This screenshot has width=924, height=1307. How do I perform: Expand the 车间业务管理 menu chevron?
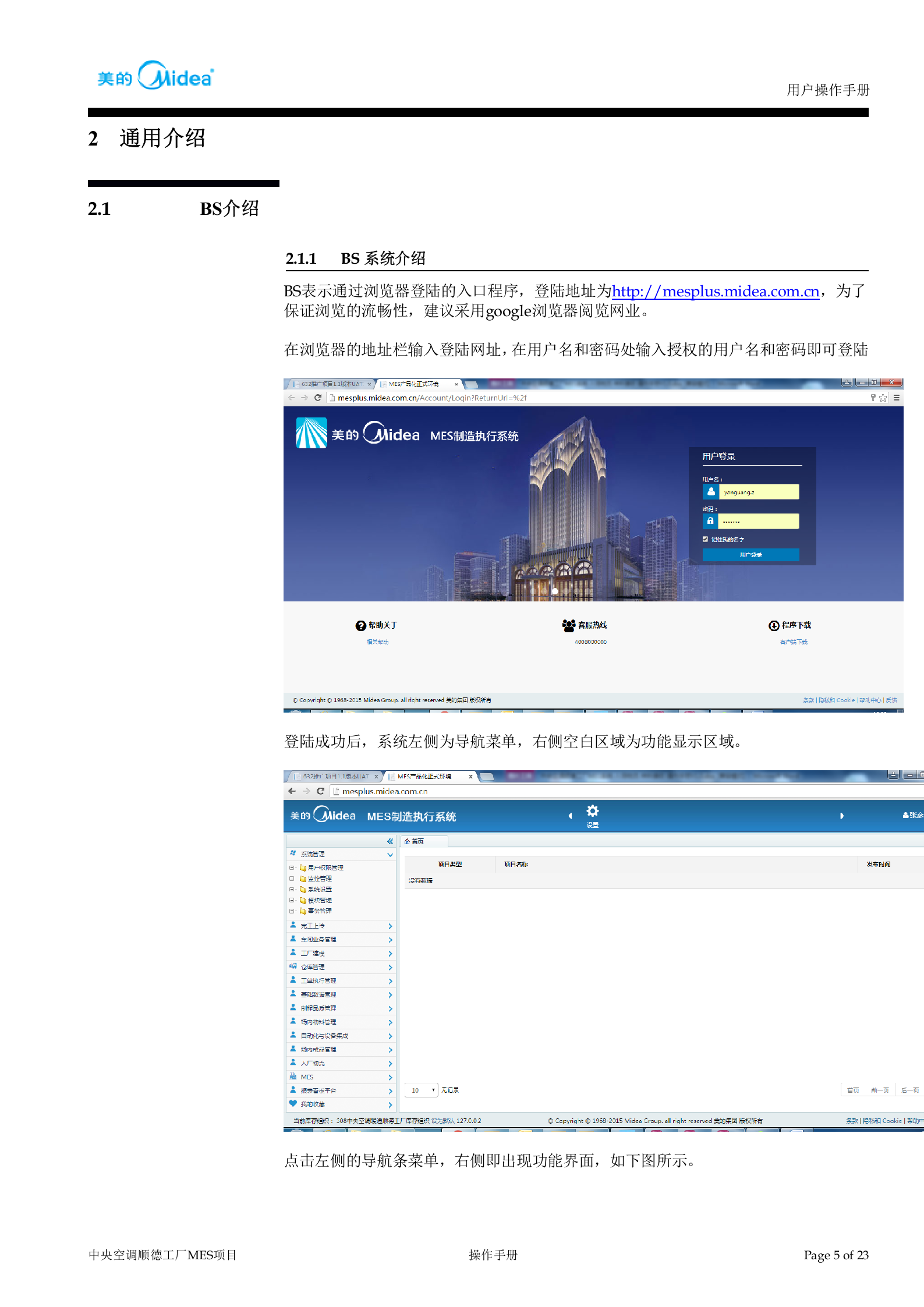click(390, 940)
